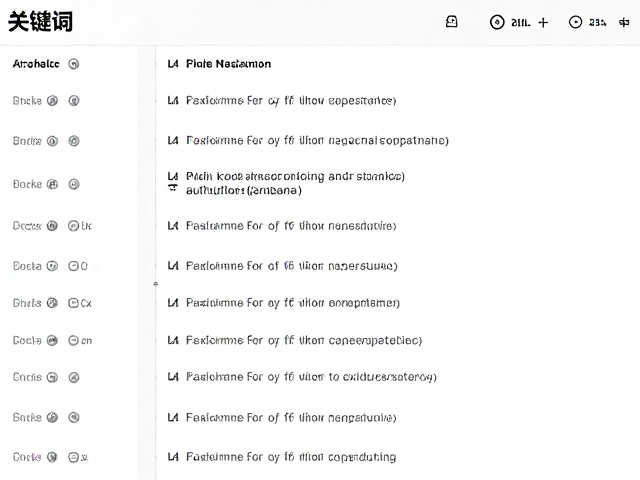
Task: Click the second round icon in the "Sorke" row
Action: point(73,417)
